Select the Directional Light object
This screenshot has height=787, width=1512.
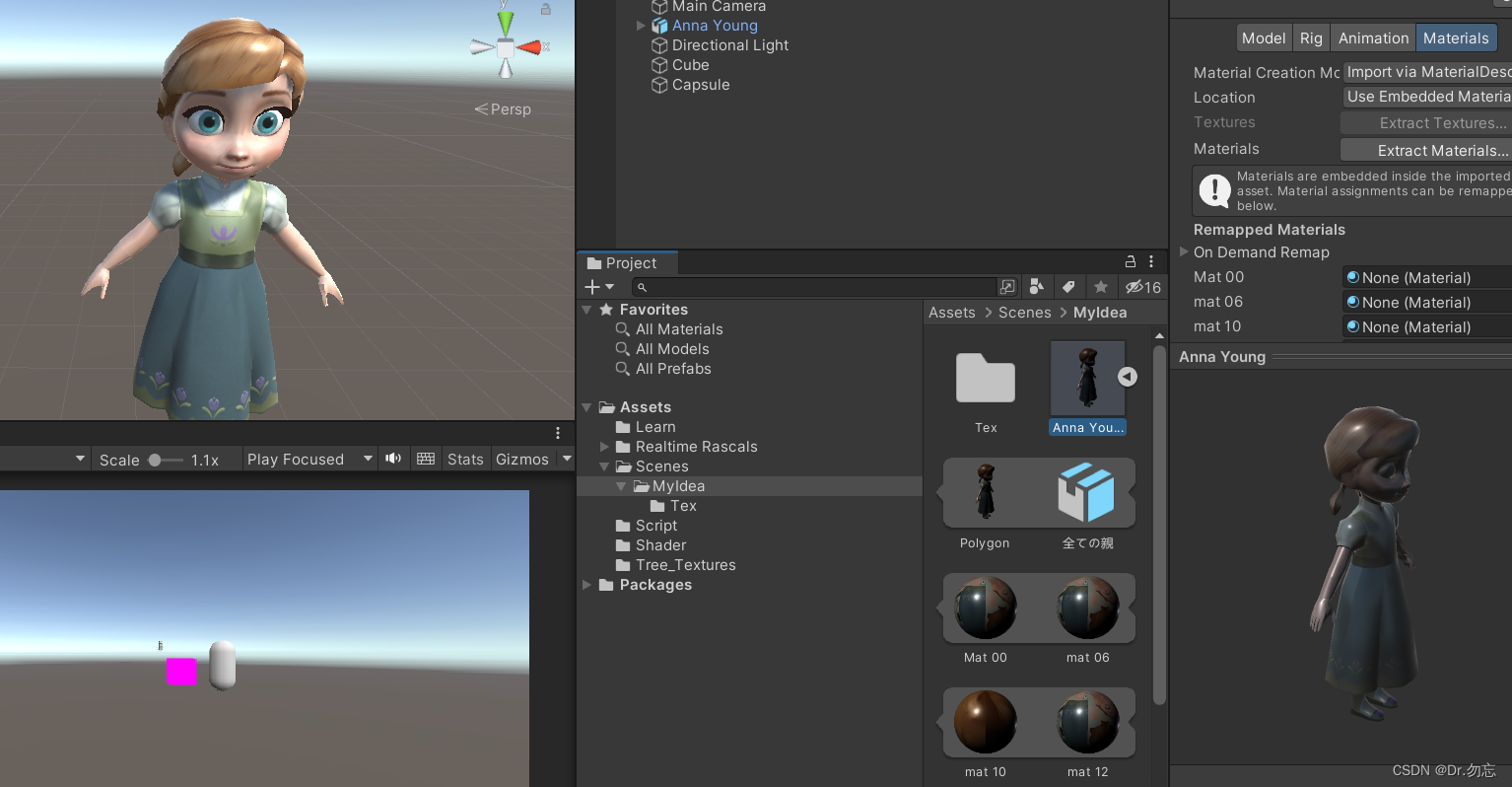click(x=729, y=45)
